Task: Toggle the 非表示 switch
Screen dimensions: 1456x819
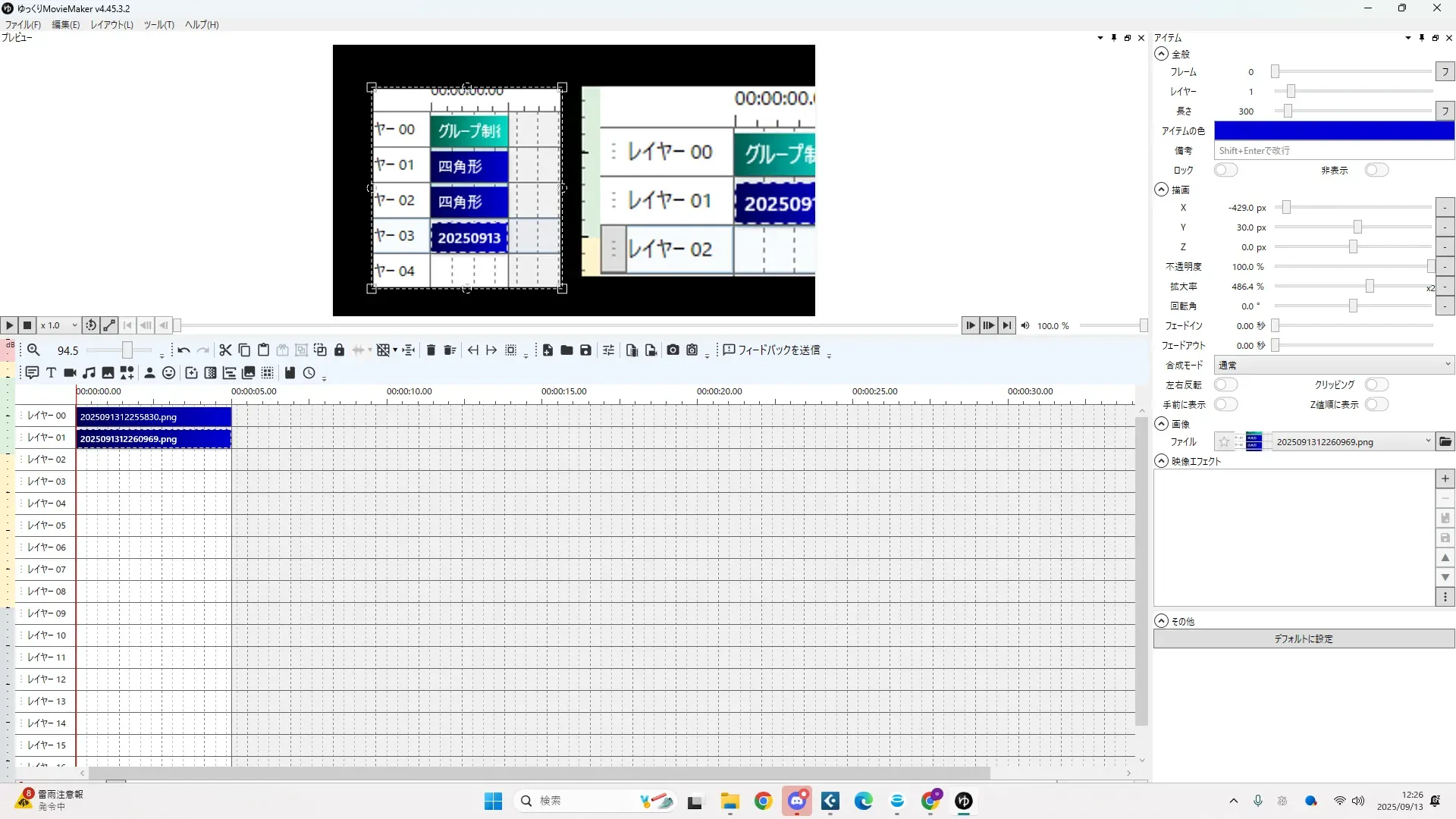Action: click(x=1376, y=171)
